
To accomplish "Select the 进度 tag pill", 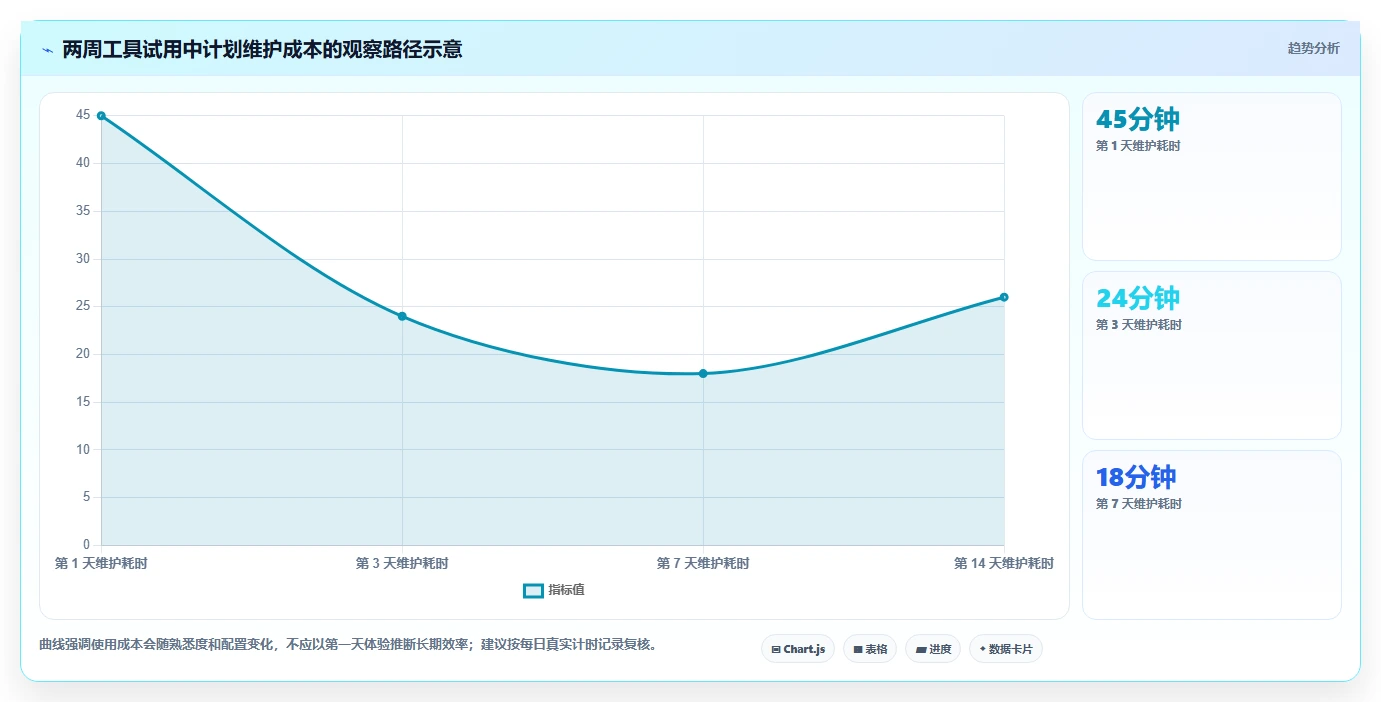I will tap(933, 649).
